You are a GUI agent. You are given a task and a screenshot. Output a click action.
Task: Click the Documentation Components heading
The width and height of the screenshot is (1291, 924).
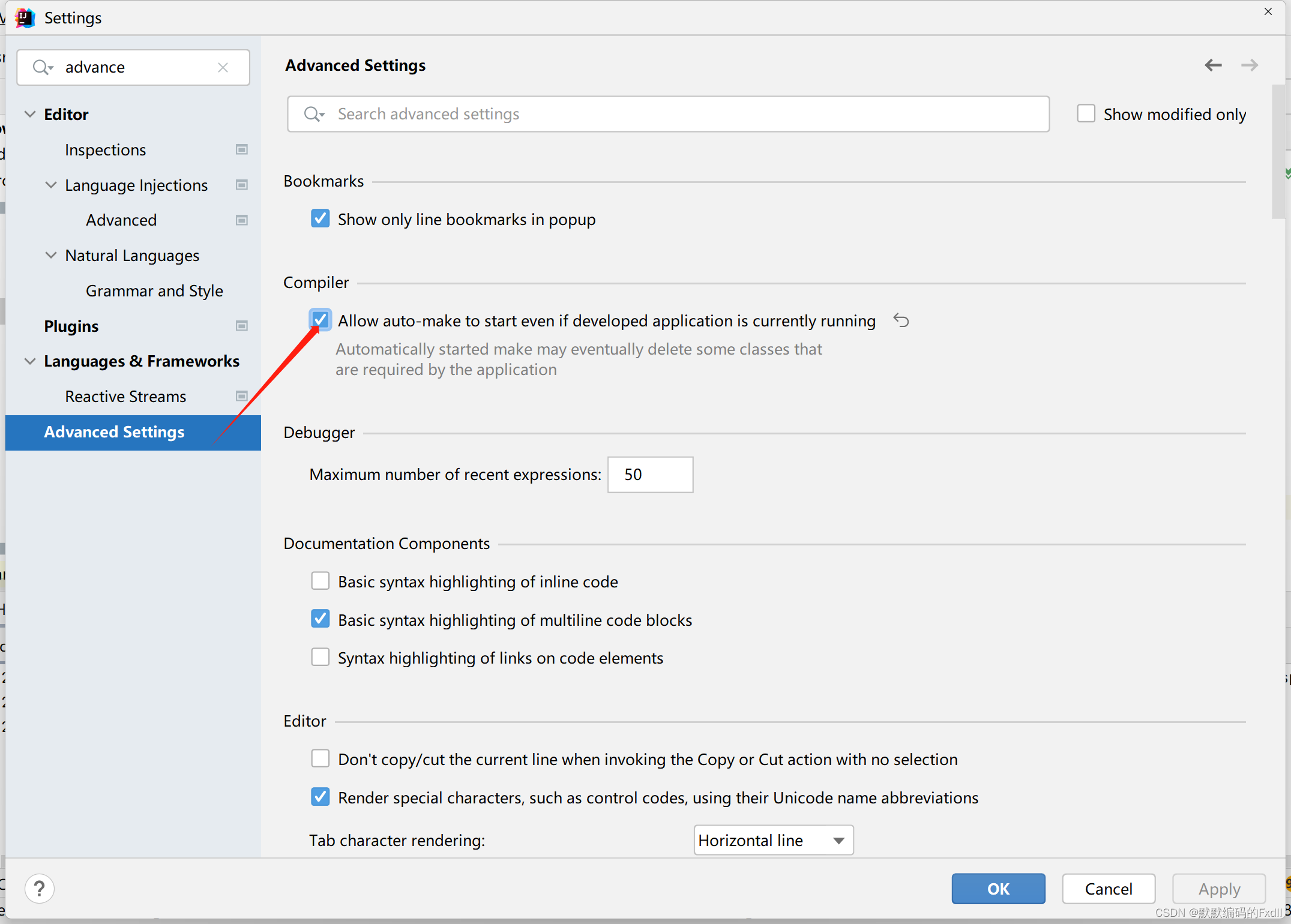(x=387, y=543)
